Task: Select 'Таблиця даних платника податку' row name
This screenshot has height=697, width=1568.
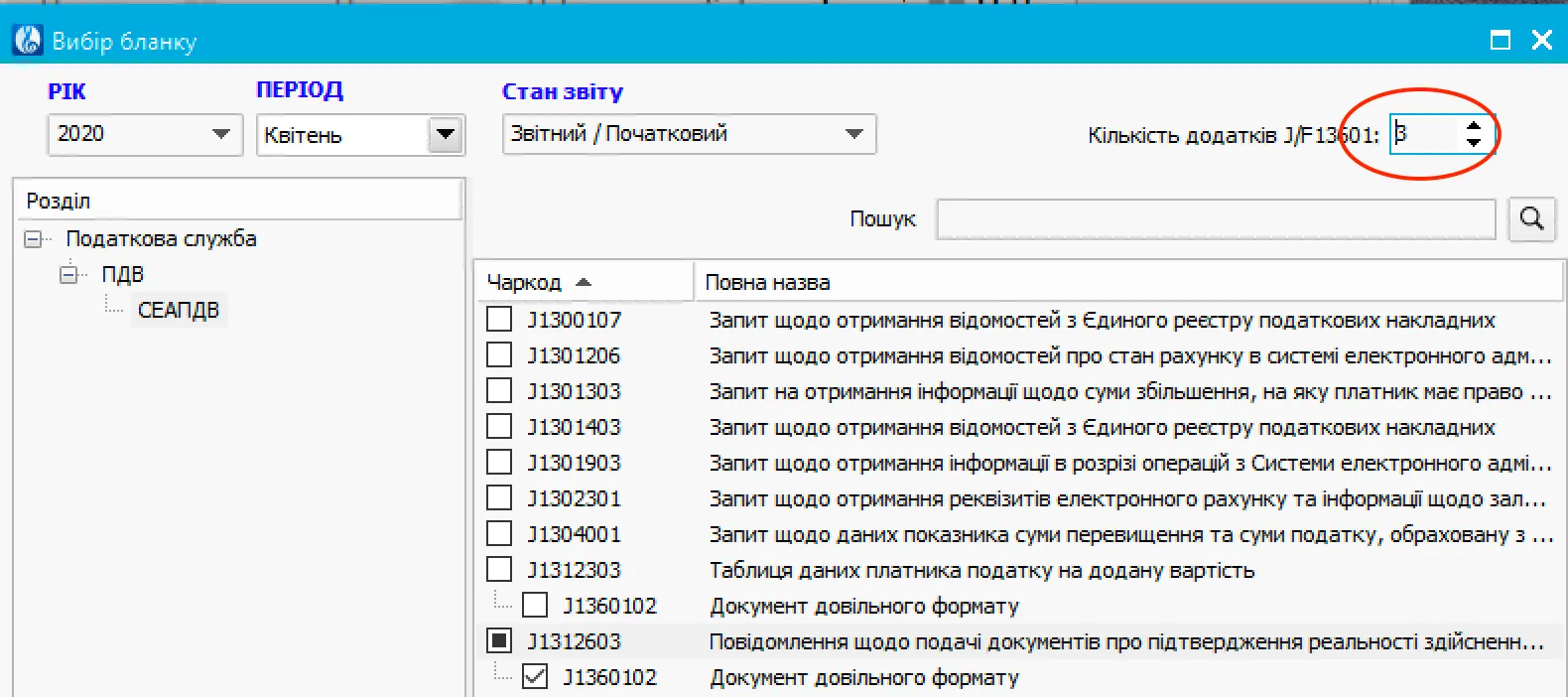Action: (x=981, y=571)
